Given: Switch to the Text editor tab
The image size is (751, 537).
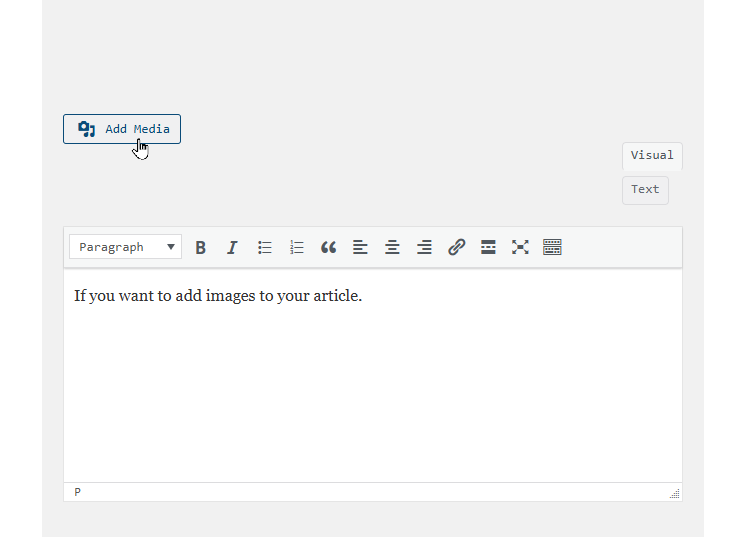Looking at the screenshot, I should point(645,190).
